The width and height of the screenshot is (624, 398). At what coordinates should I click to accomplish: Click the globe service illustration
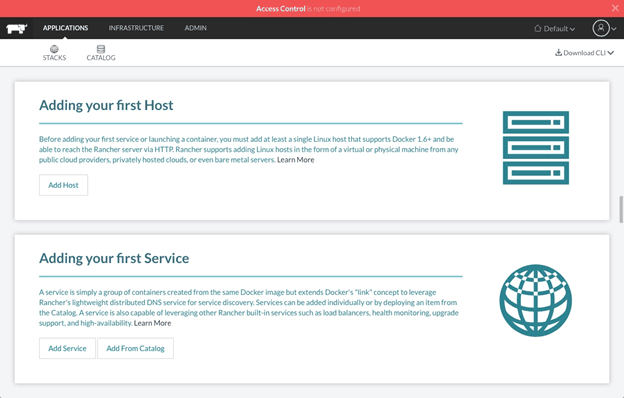536,300
